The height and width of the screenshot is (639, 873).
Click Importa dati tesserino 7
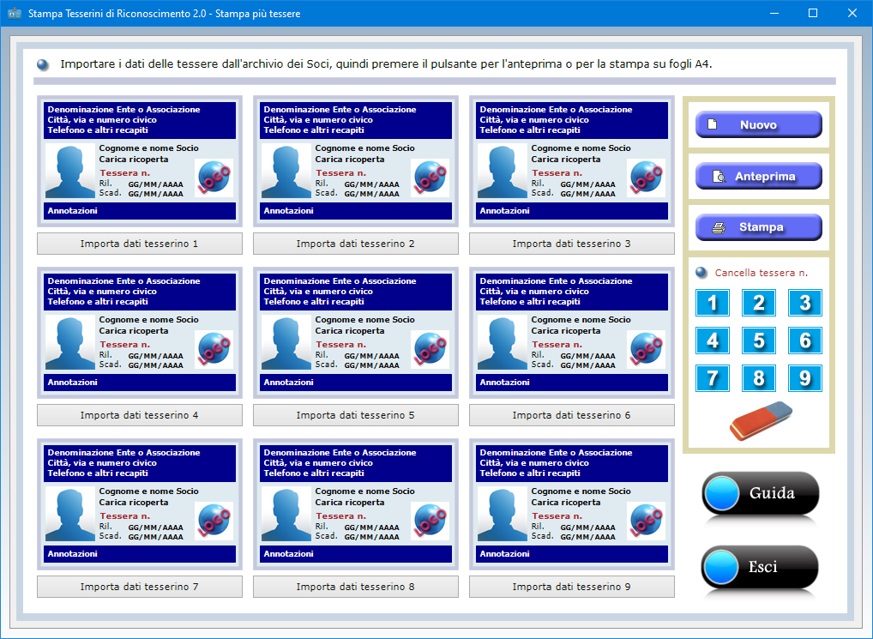pyautogui.click(x=140, y=587)
